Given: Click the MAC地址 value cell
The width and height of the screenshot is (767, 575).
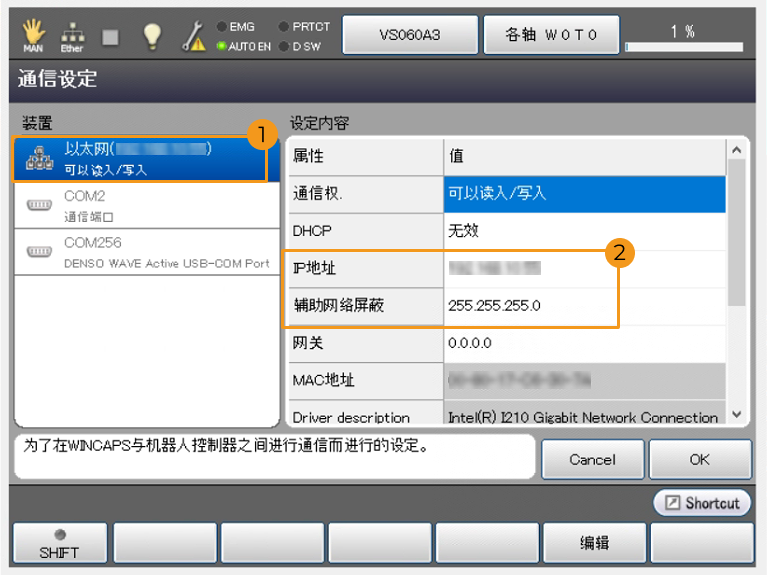Looking at the screenshot, I should (x=585, y=381).
